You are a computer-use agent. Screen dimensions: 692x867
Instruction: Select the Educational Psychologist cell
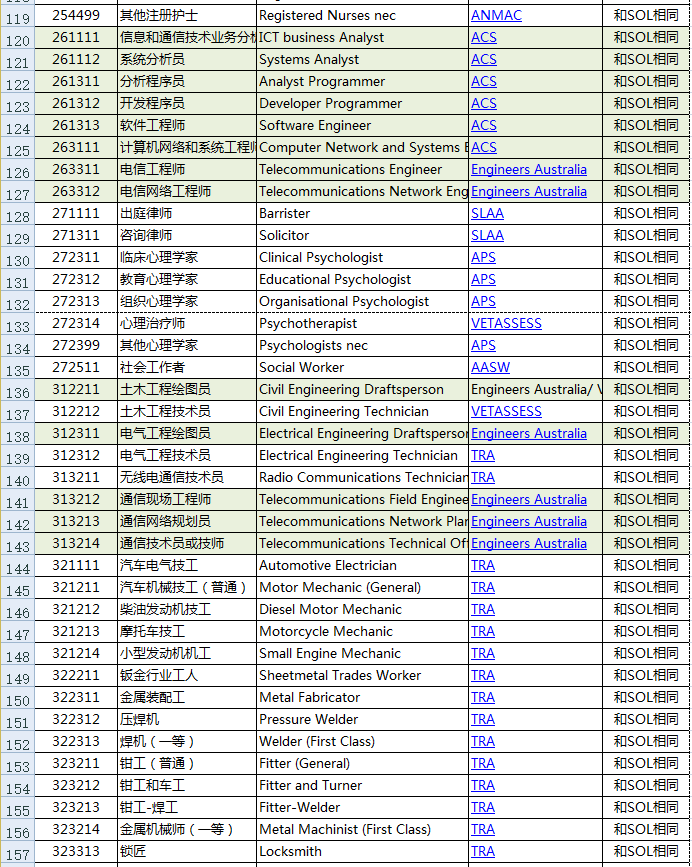pos(363,279)
